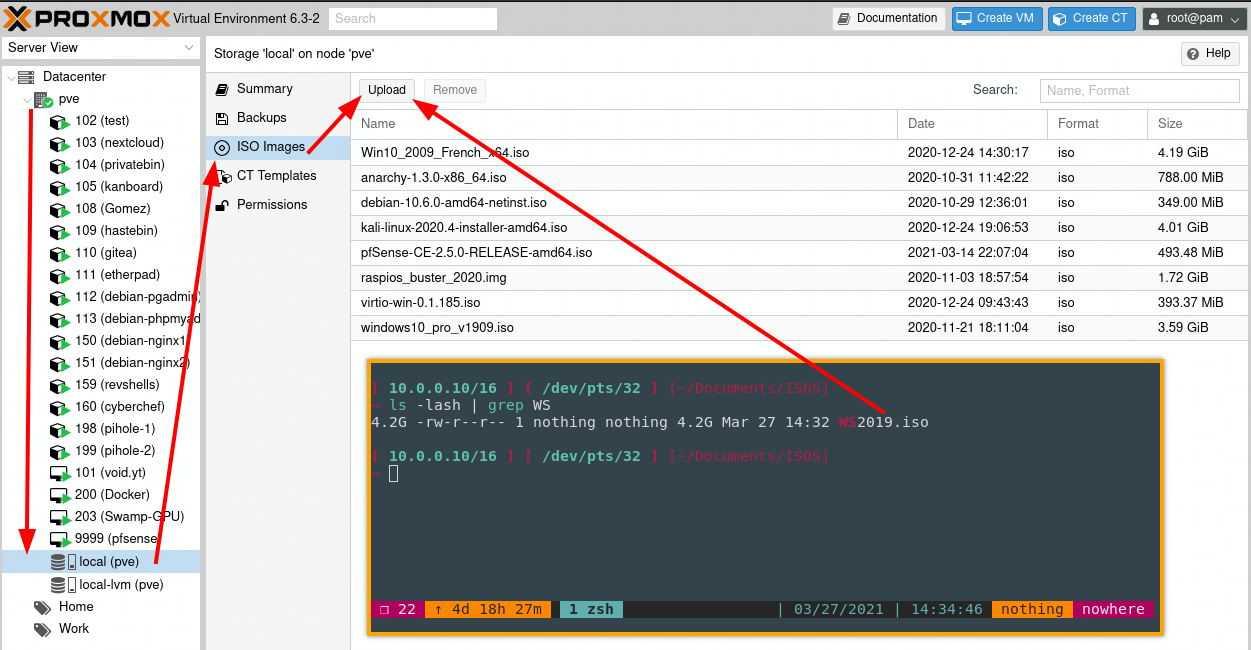Click VM monitor icon for 9999 (pfsense)
The image size is (1251, 650).
pos(60,539)
